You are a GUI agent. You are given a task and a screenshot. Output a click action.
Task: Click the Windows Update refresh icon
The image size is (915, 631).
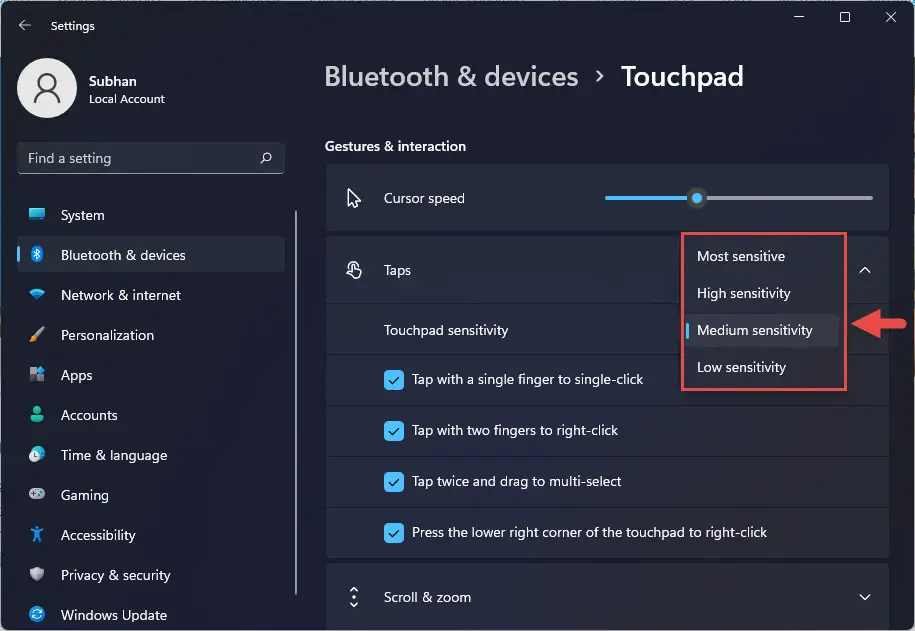[x=37, y=614]
